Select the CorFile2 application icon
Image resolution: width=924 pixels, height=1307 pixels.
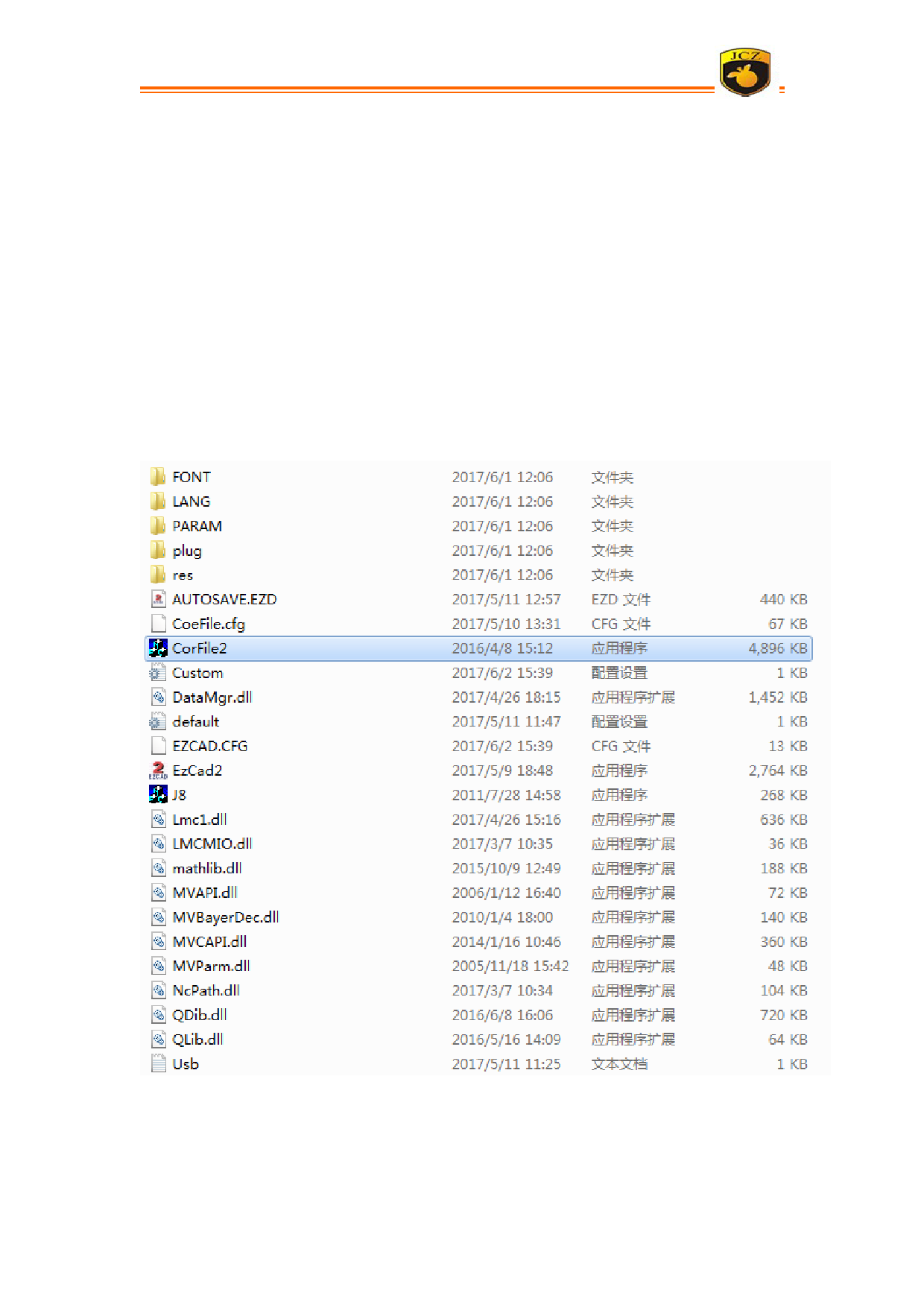(x=158, y=648)
